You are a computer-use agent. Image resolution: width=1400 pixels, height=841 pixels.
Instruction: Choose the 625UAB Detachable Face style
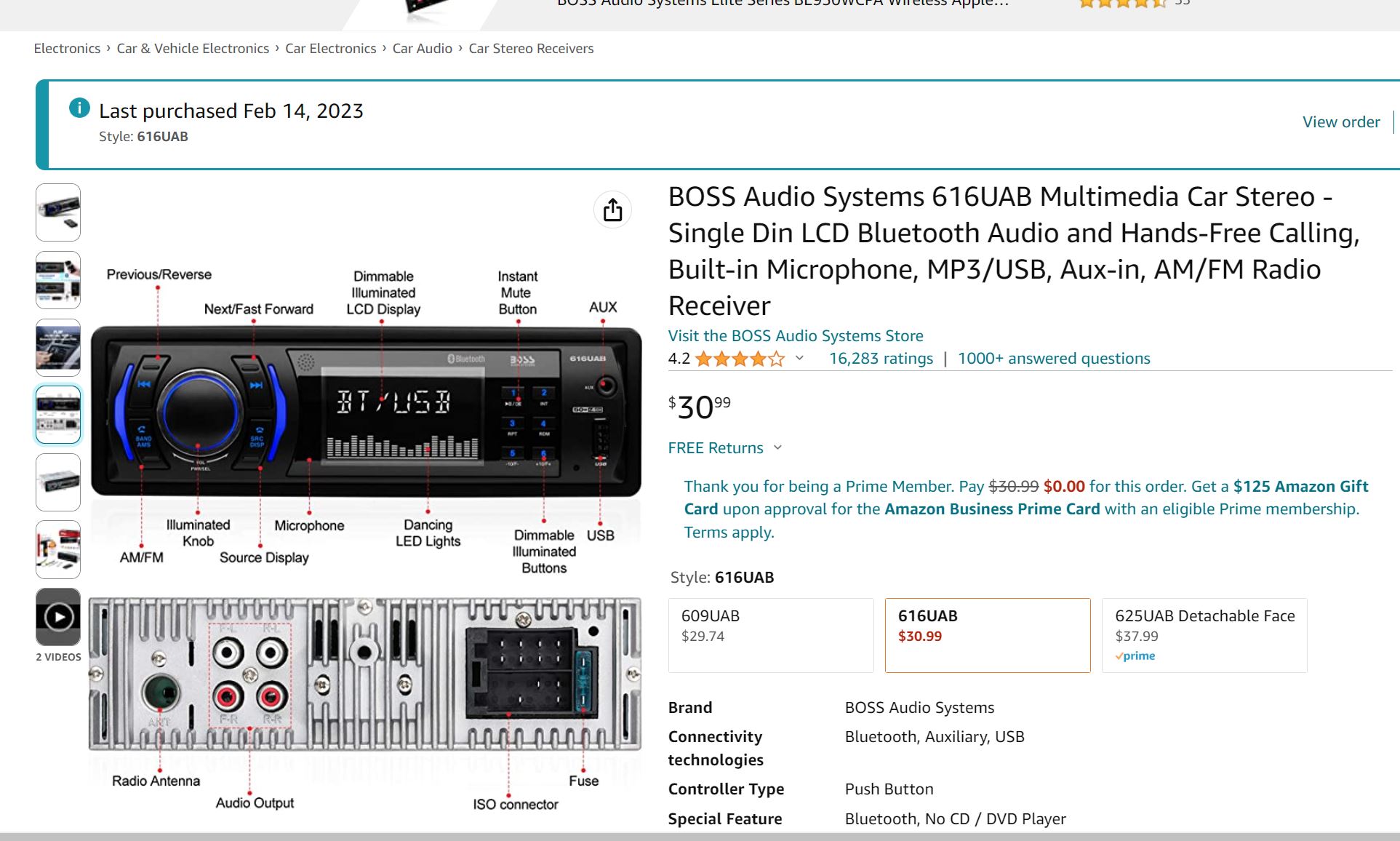pyautogui.click(x=1204, y=634)
